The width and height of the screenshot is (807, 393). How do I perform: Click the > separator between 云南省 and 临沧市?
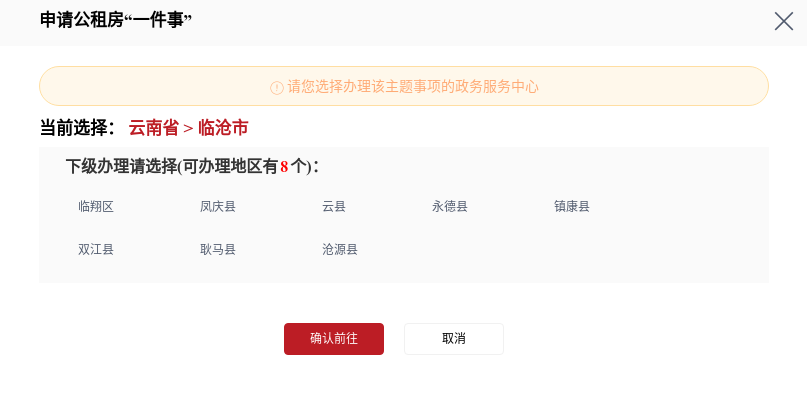click(188, 129)
